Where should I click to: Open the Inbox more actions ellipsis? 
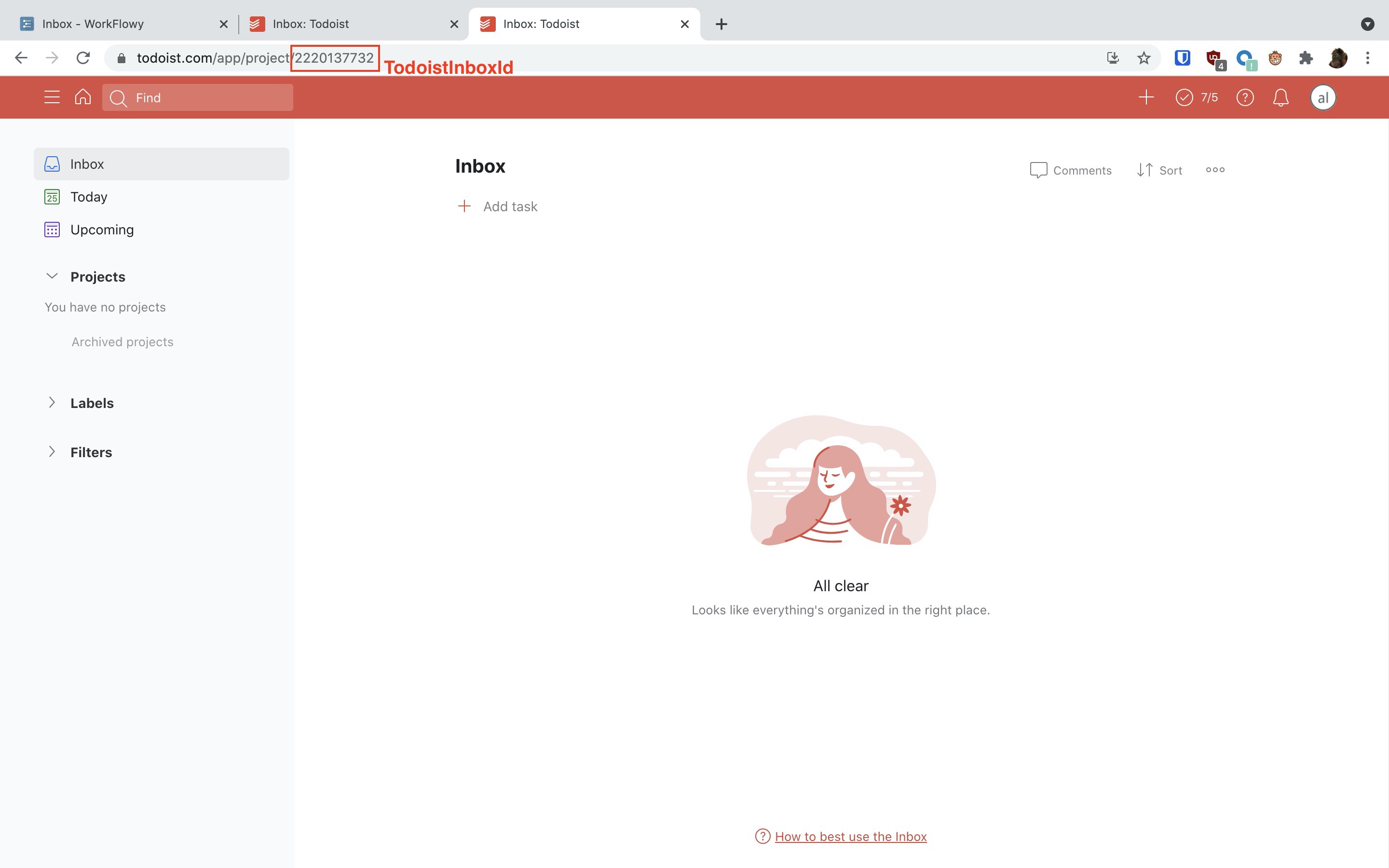[1215, 170]
